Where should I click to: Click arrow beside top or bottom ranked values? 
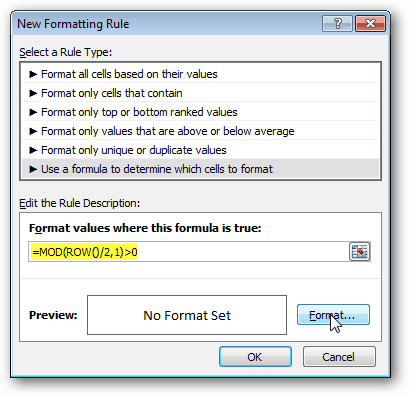[x=33, y=112]
